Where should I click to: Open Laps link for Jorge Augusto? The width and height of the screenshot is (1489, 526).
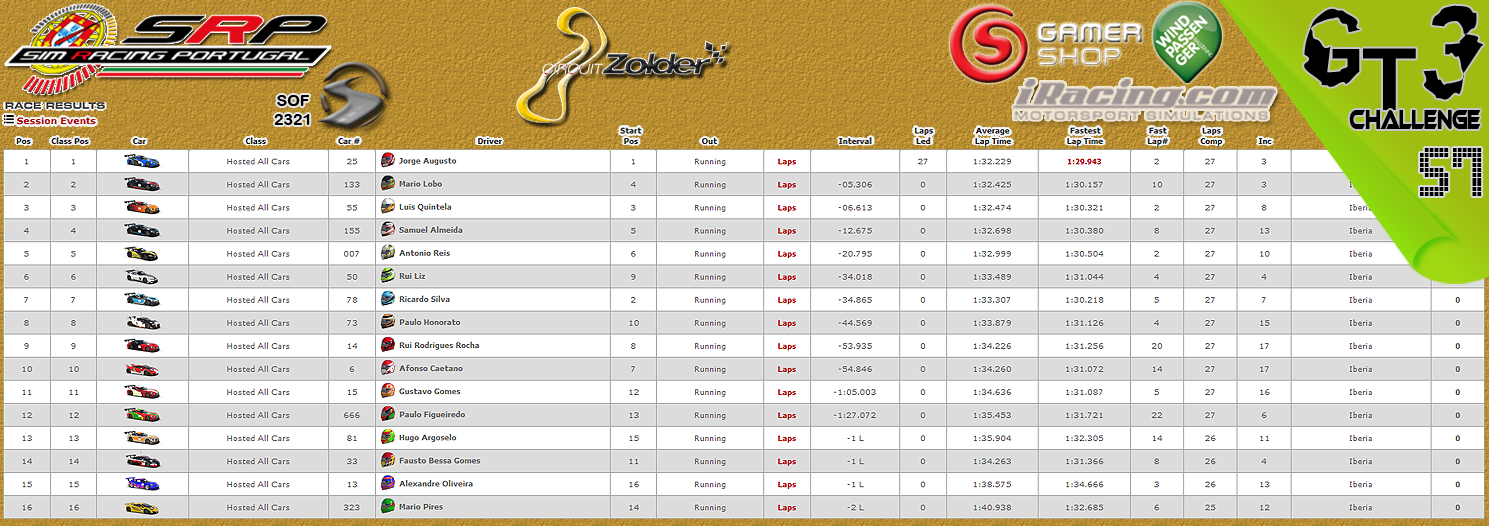787,162
